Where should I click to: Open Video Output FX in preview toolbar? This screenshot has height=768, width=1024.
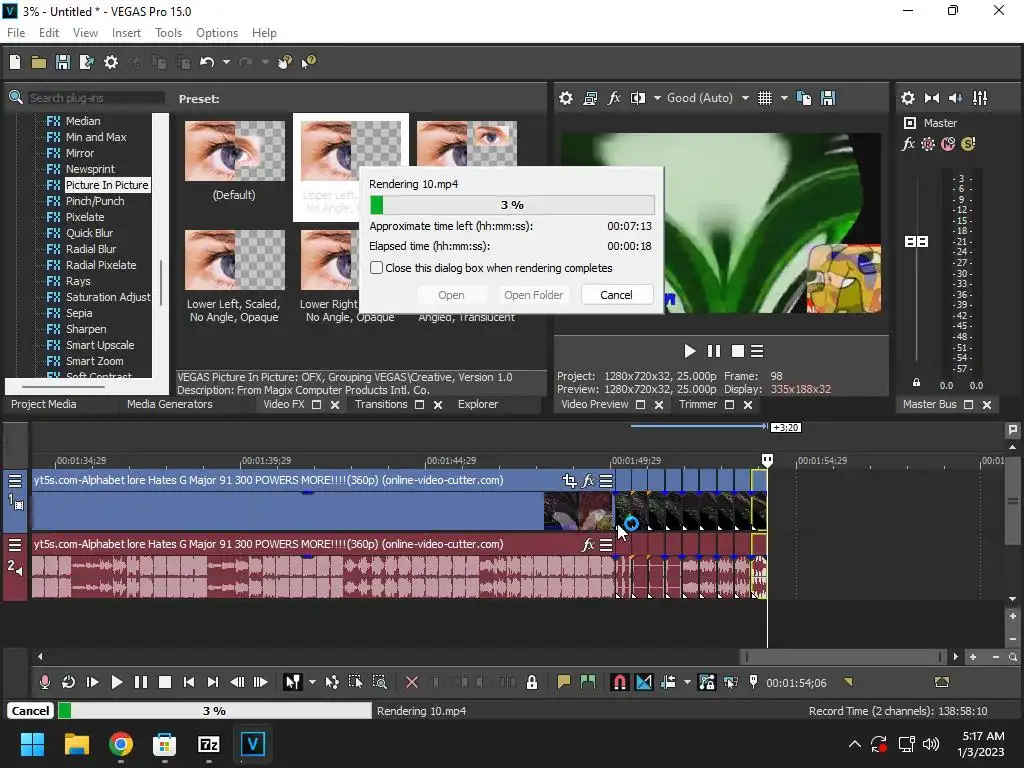(614, 98)
